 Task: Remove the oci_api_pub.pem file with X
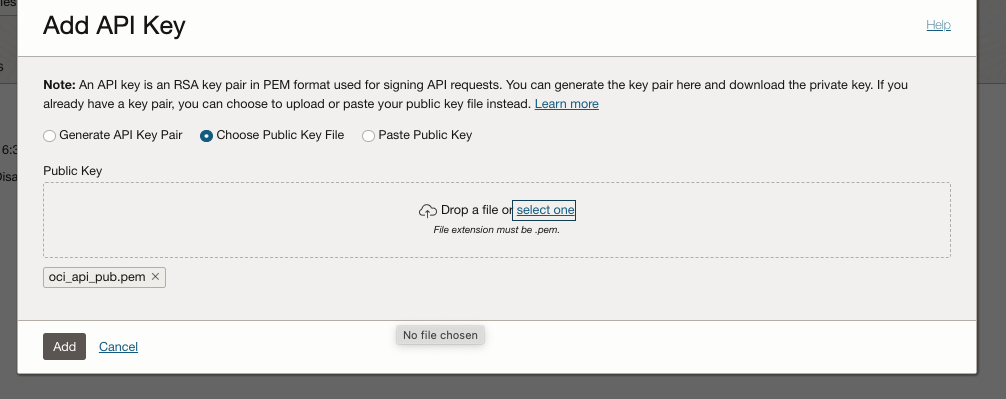155,276
